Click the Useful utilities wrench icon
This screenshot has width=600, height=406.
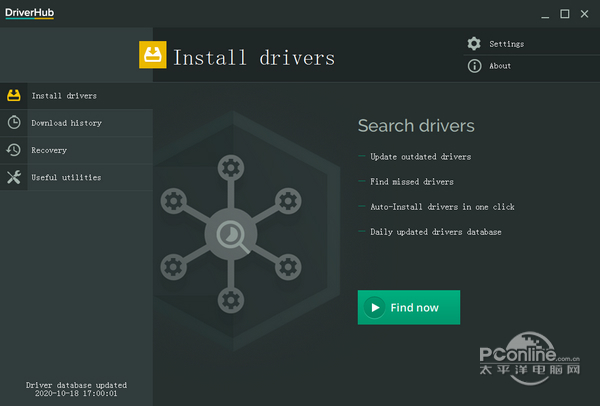(x=14, y=177)
